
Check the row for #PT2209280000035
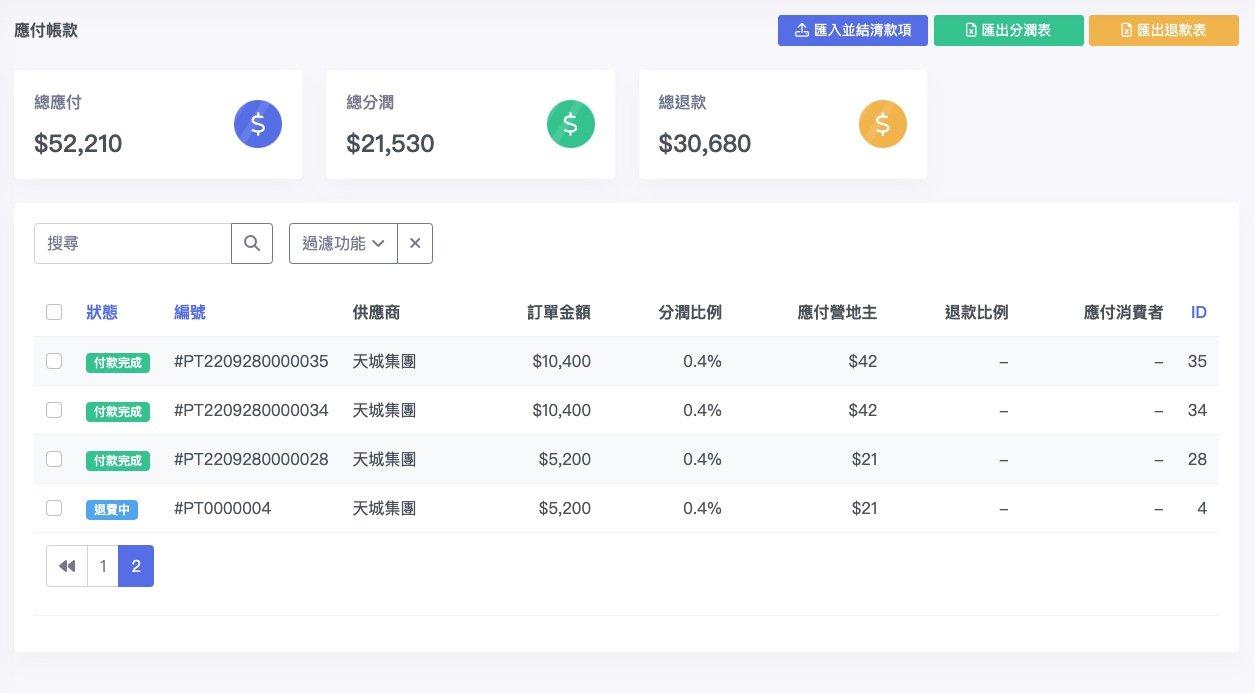coord(54,361)
